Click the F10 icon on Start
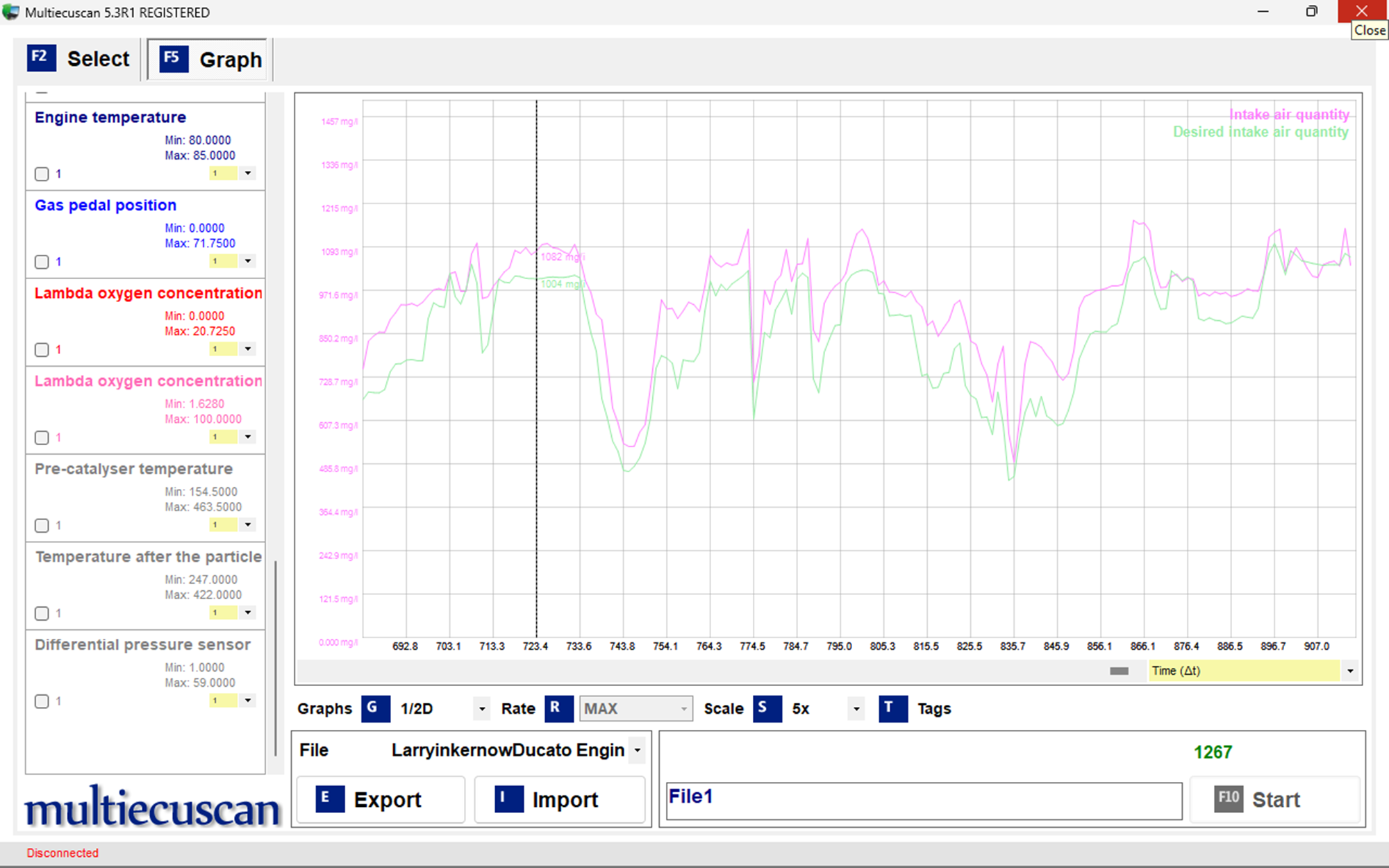 click(1228, 799)
